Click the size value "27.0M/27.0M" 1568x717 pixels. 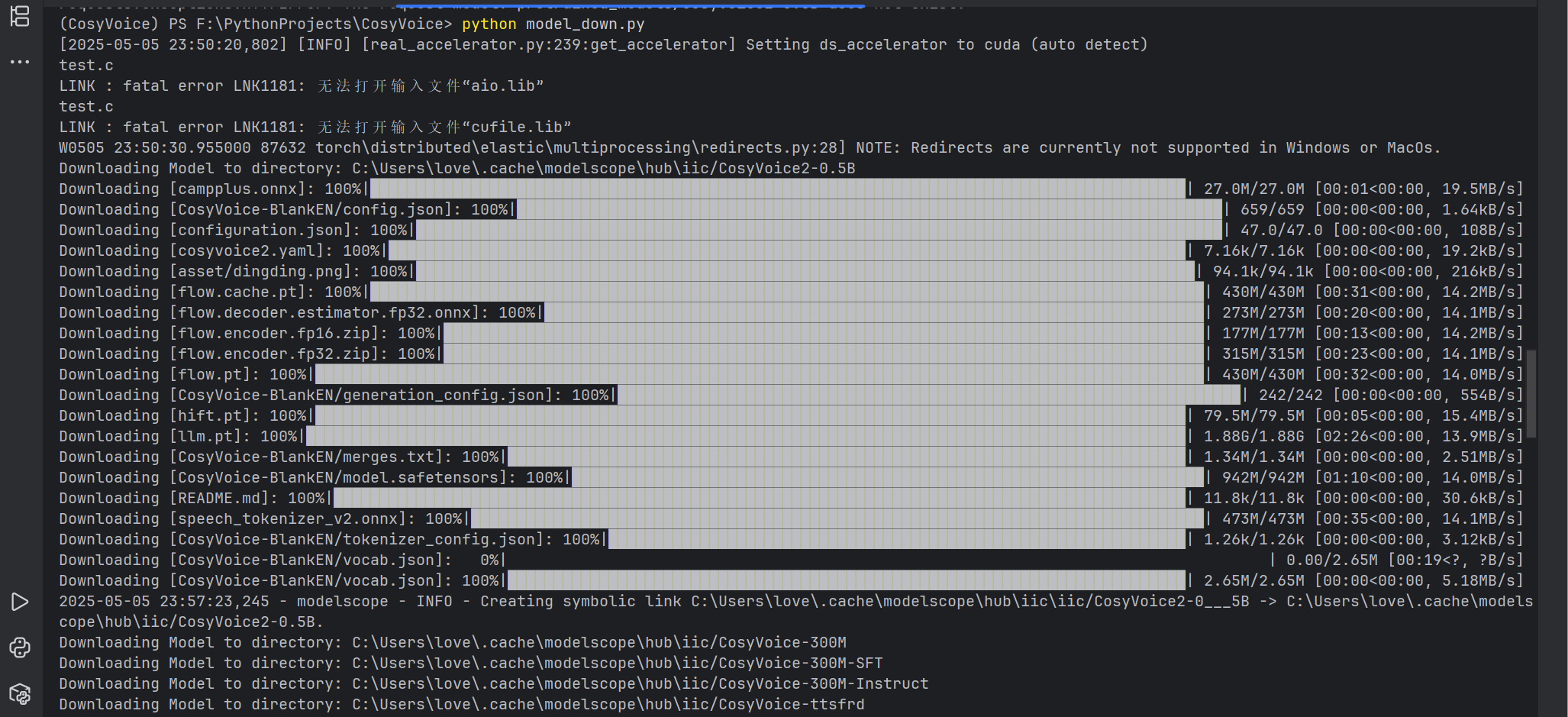1253,189
